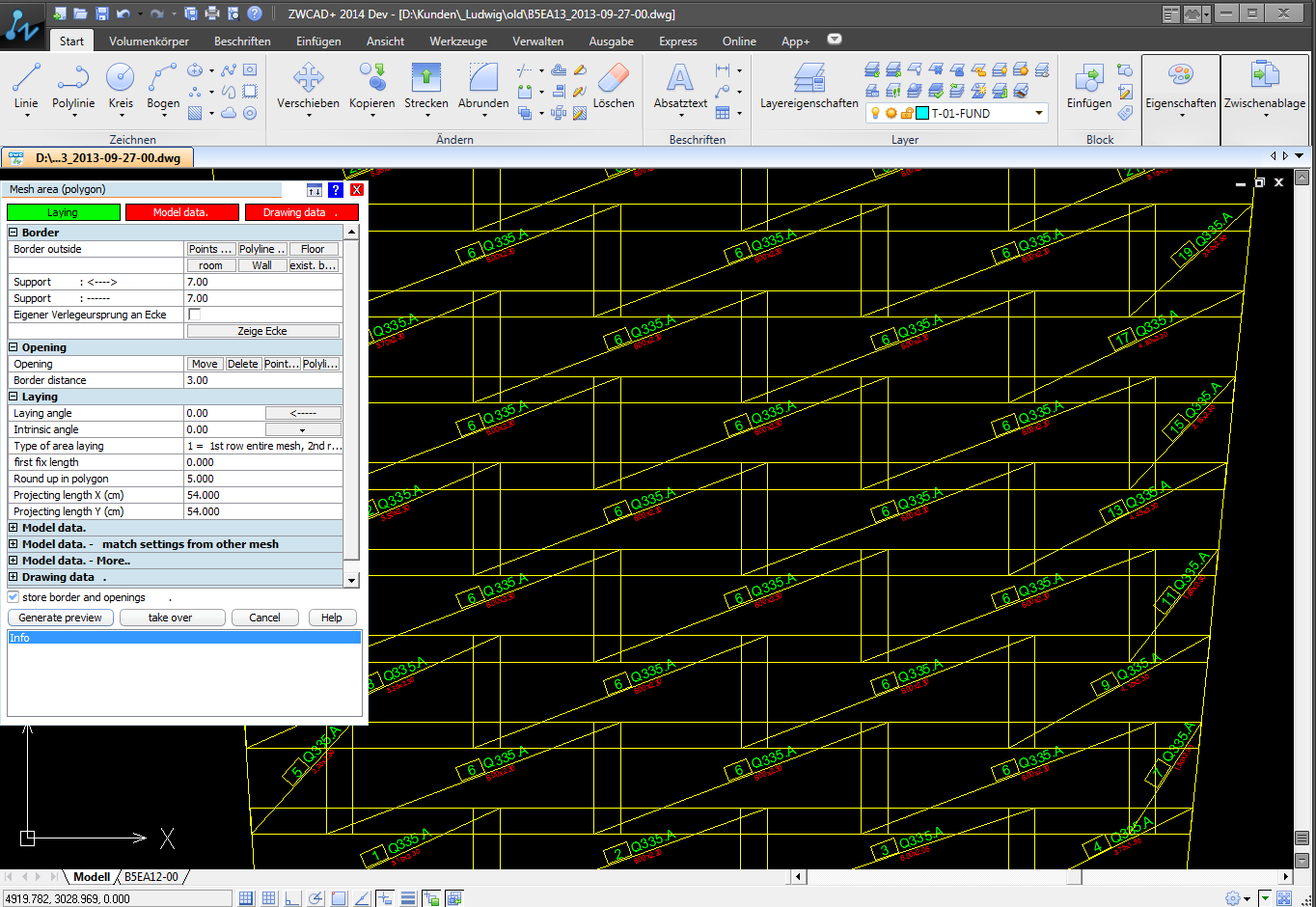This screenshot has width=1316, height=907.
Task: Click the cyan layer color swatch
Action: (x=922, y=113)
